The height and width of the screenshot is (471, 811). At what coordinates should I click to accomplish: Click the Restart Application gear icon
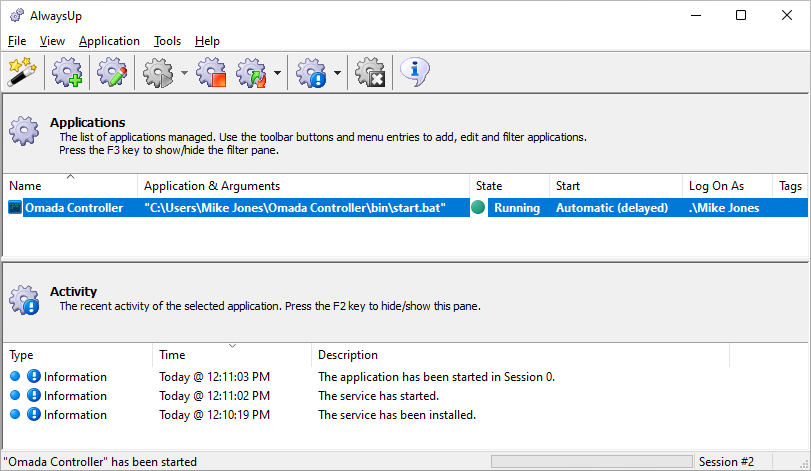(251, 72)
